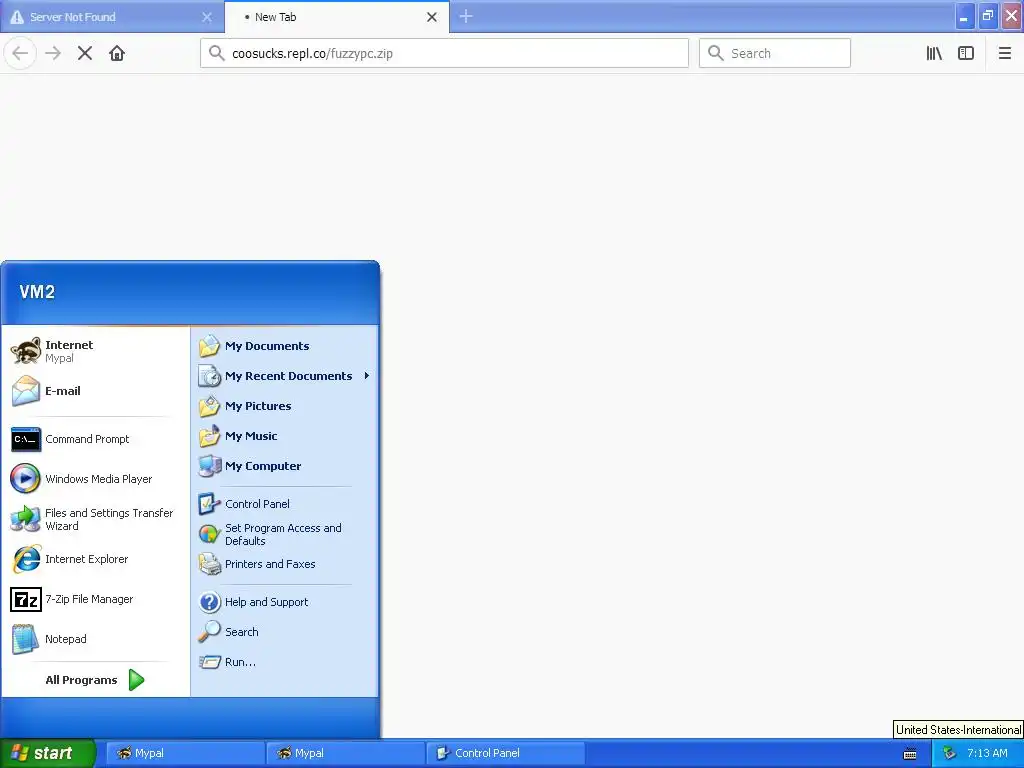Close the Server Not Found tab
Image resolution: width=1024 pixels, height=768 pixels.
click(x=206, y=17)
